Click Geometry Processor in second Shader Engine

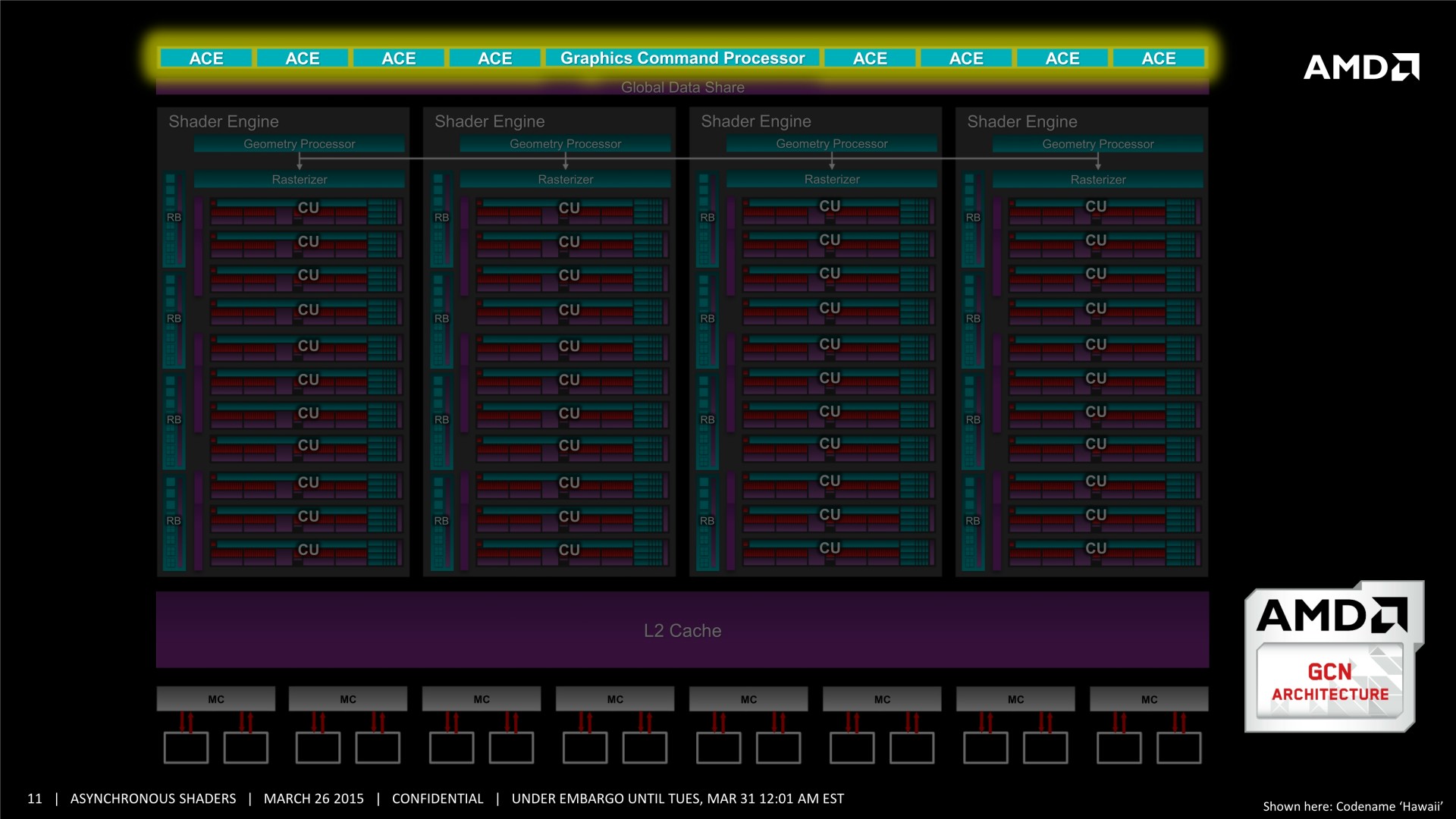pos(565,144)
